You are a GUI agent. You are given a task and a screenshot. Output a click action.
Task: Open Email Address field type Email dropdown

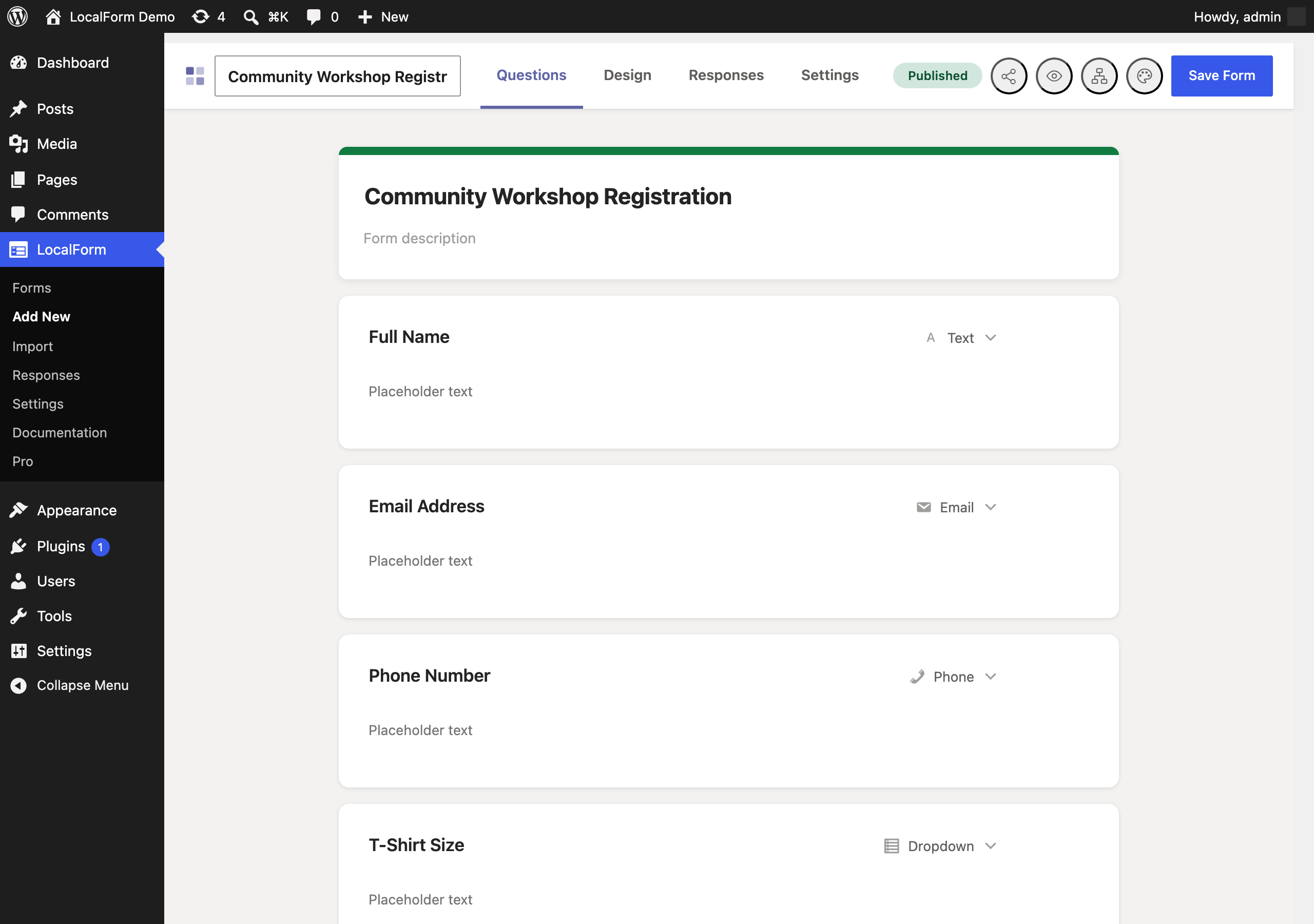pyautogui.click(x=956, y=507)
